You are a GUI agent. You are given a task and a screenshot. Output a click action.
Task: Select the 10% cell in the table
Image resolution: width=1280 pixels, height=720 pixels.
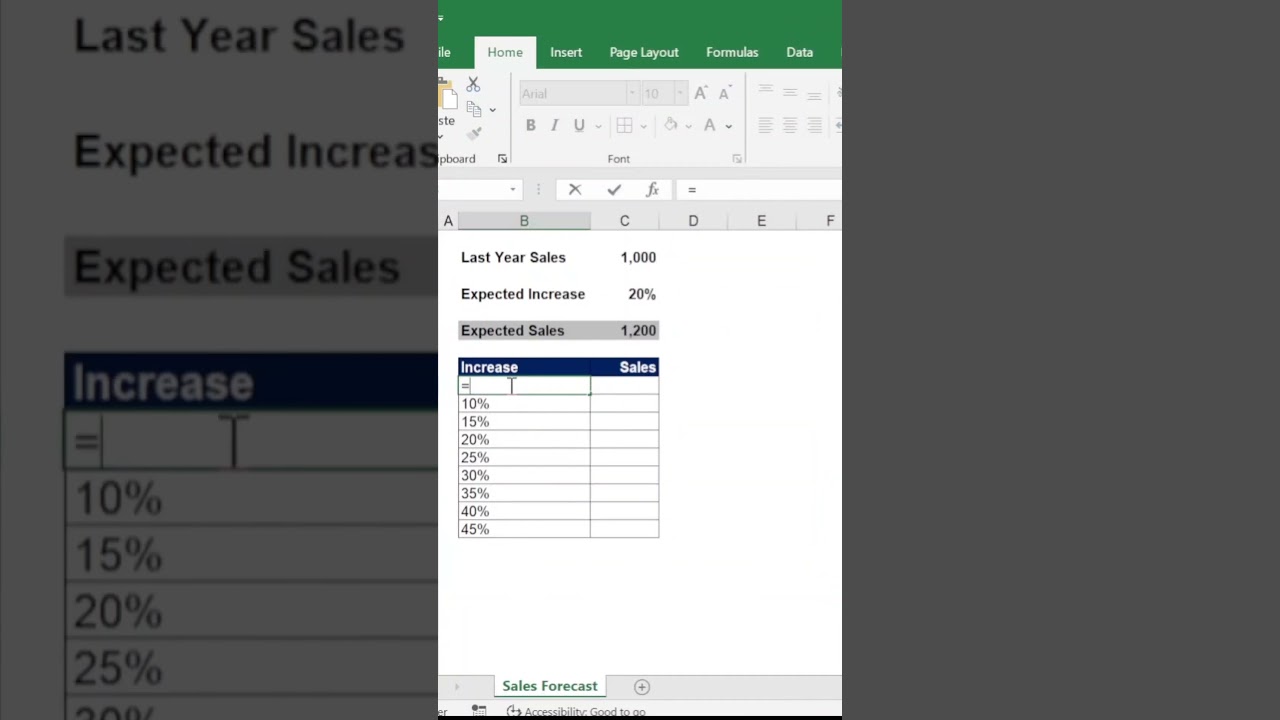(x=524, y=404)
